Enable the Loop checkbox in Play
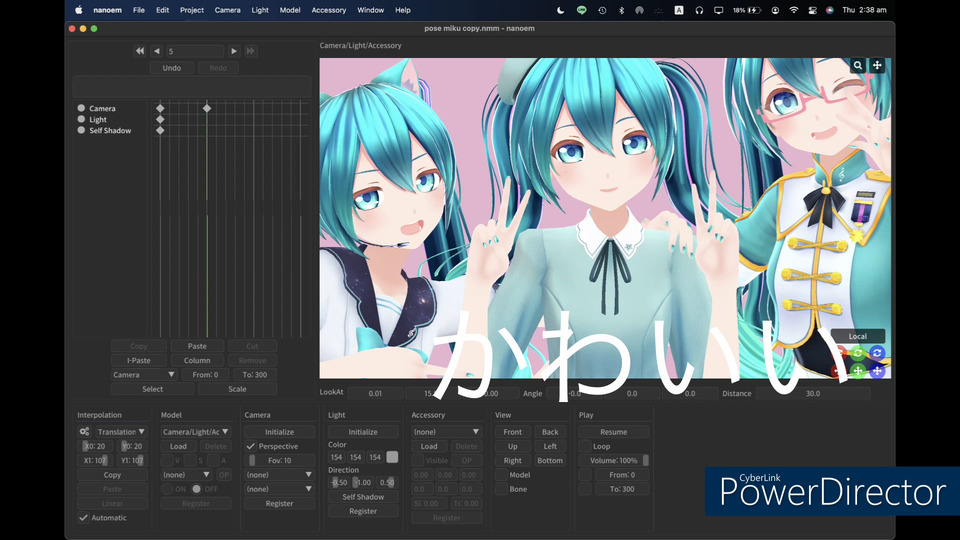960x540 pixels. (585, 446)
